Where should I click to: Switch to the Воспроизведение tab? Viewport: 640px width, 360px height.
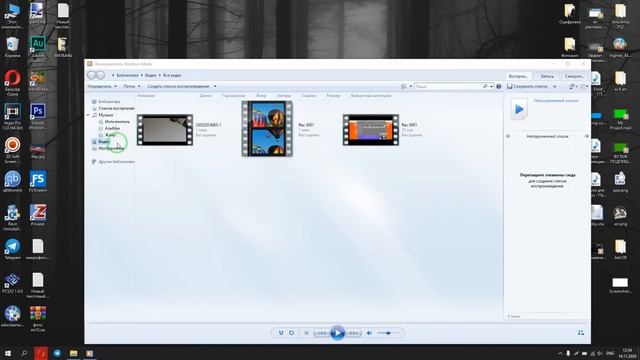pos(518,76)
